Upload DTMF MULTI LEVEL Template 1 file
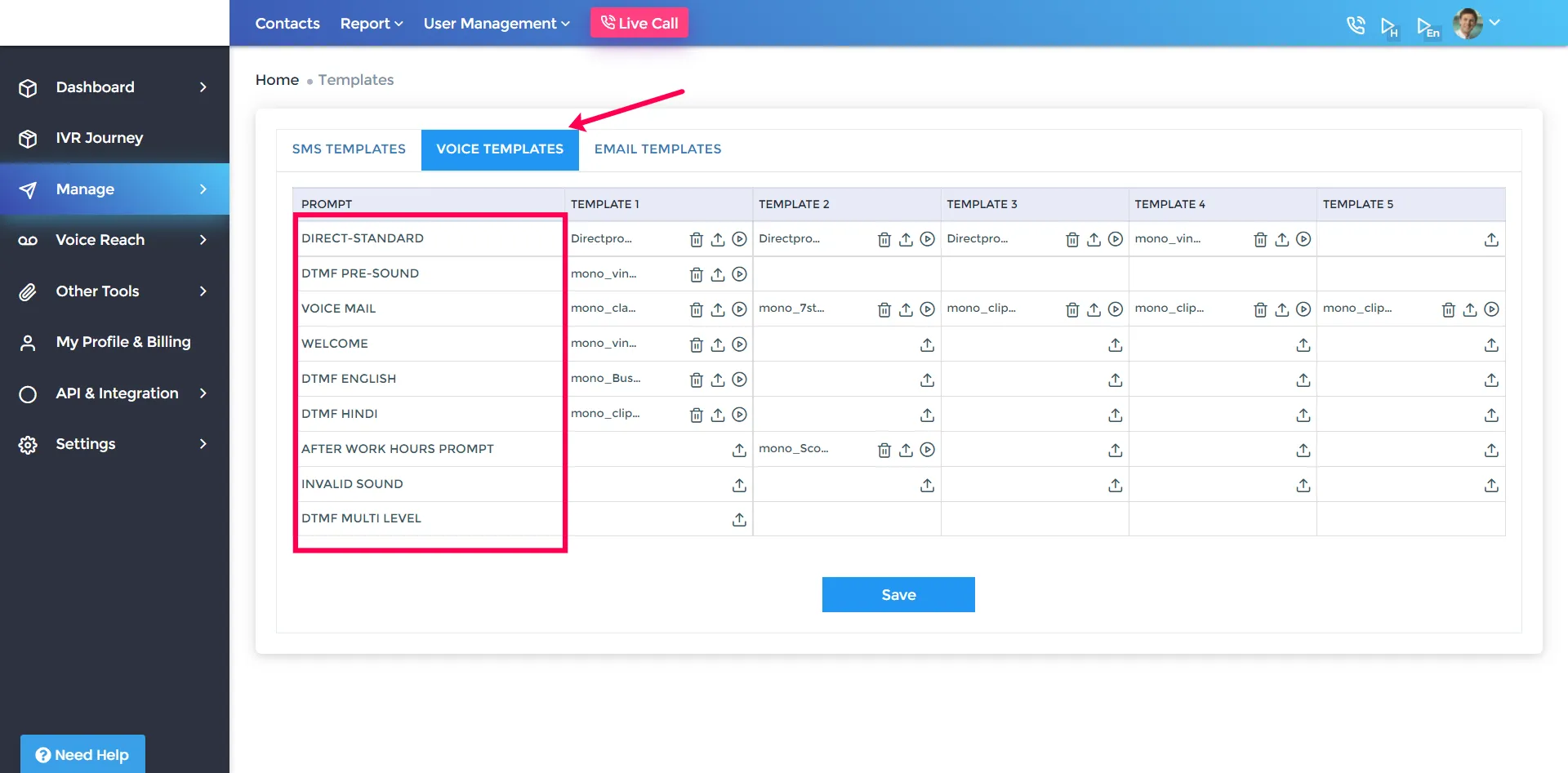This screenshot has width=1568, height=773. tap(739, 519)
